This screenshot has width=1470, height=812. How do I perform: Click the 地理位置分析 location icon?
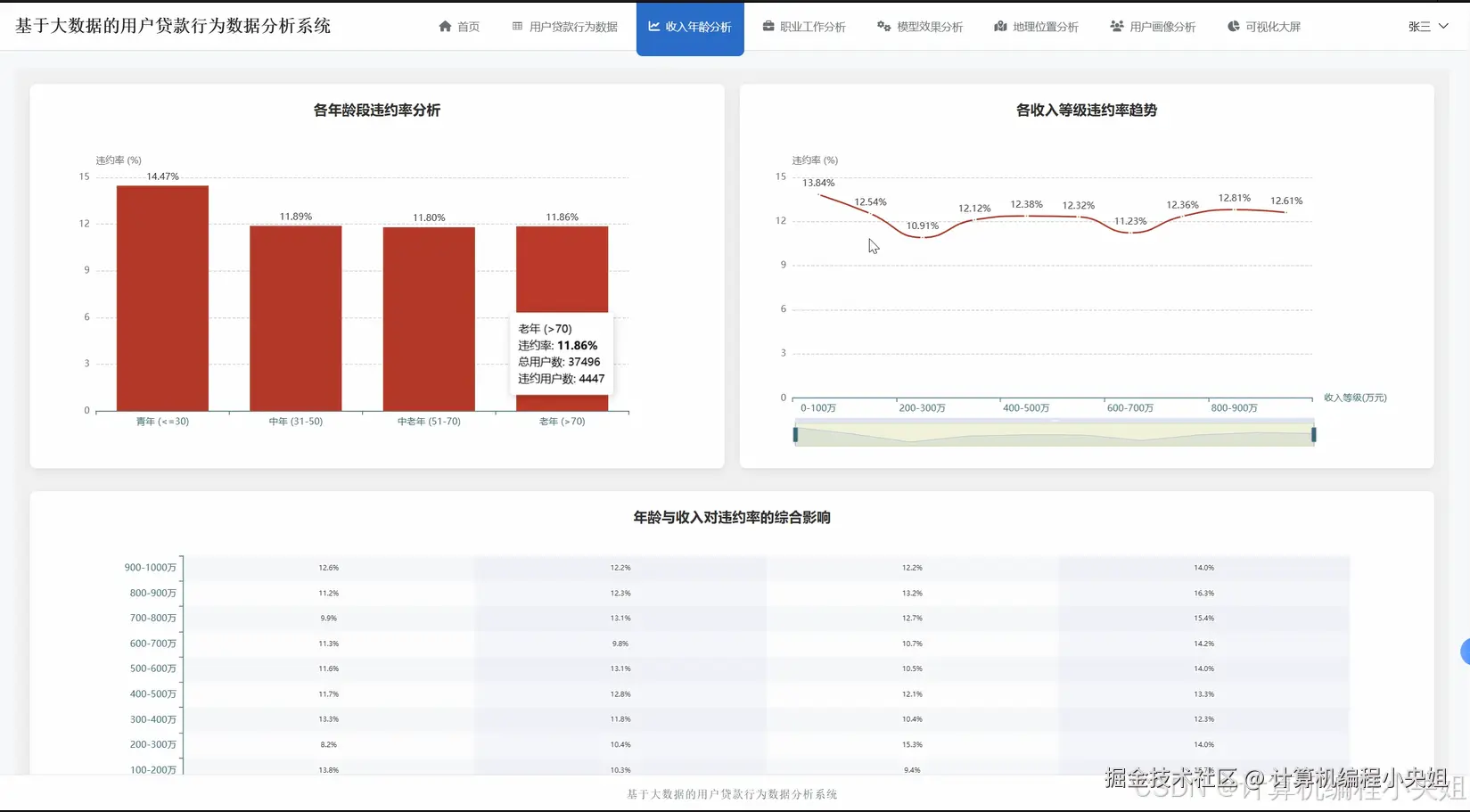pos(1000,26)
